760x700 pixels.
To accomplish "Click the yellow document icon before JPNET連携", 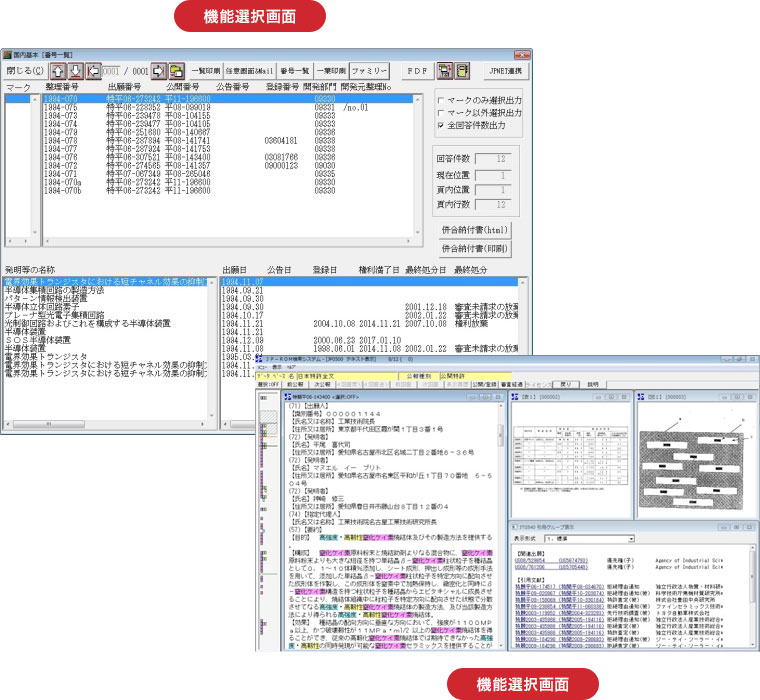I will tap(463, 71).
